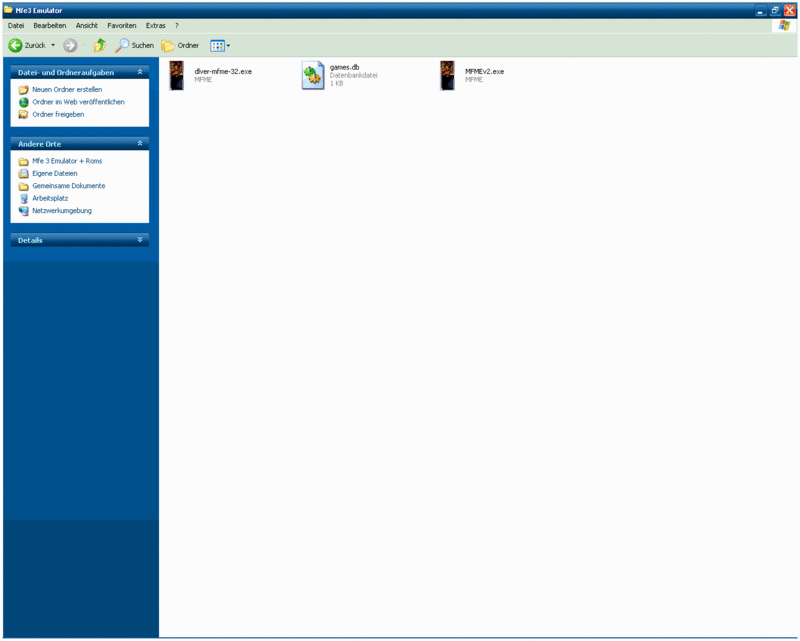Click the diver-mfme-32.exe file name

click(x=223, y=71)
